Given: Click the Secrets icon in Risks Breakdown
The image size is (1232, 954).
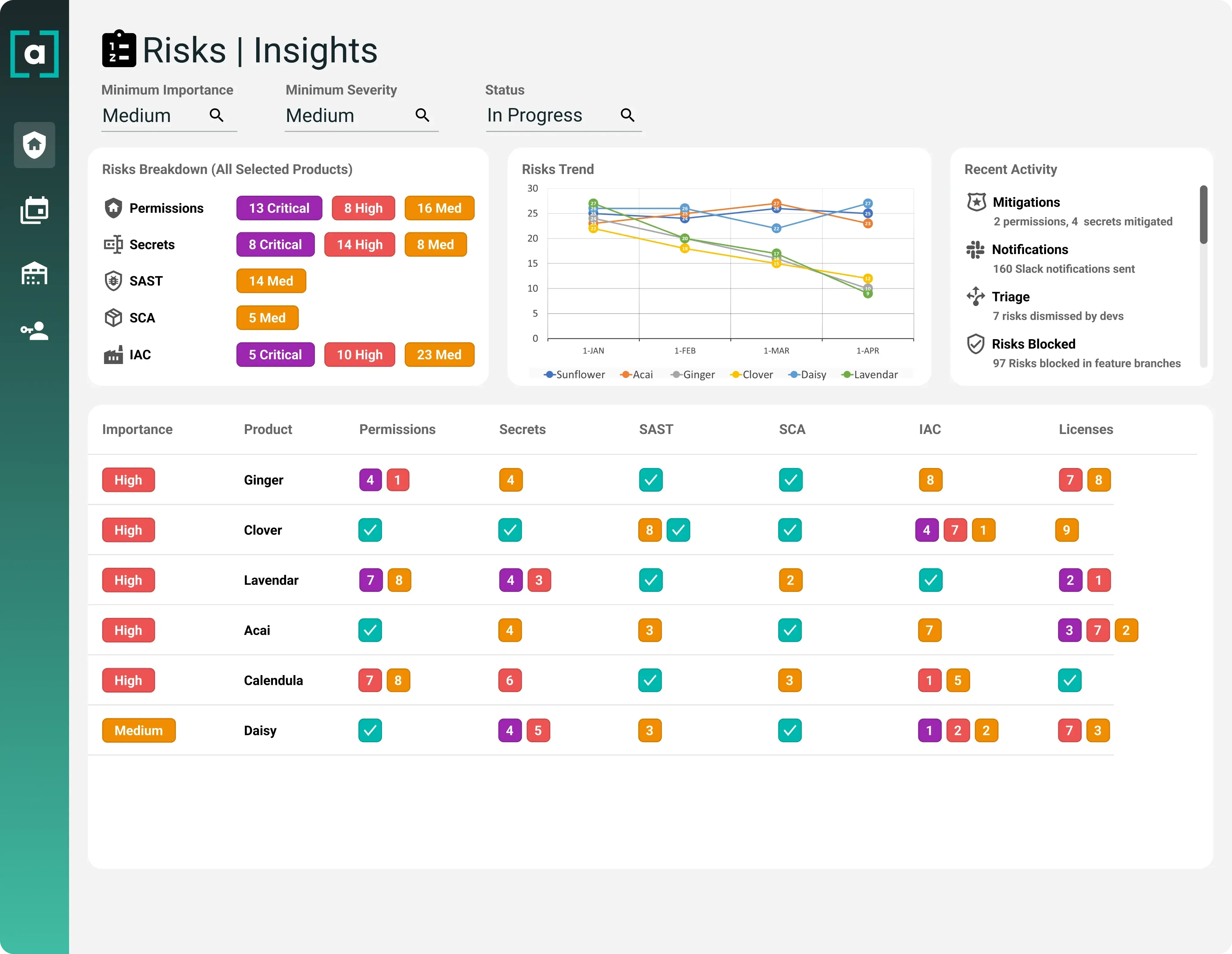Looking at the screenshot, I should 113,244.
